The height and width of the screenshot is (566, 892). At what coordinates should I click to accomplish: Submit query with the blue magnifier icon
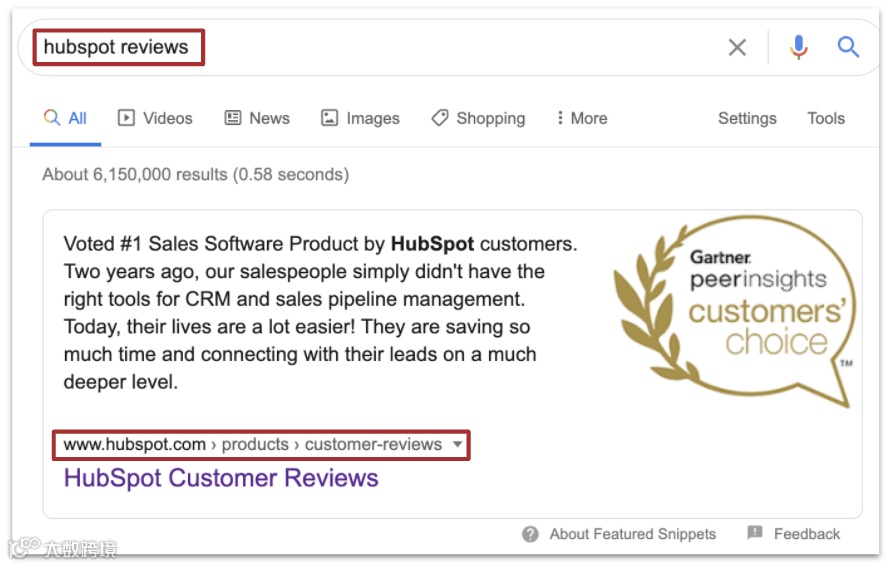click(x=848, y=47)
